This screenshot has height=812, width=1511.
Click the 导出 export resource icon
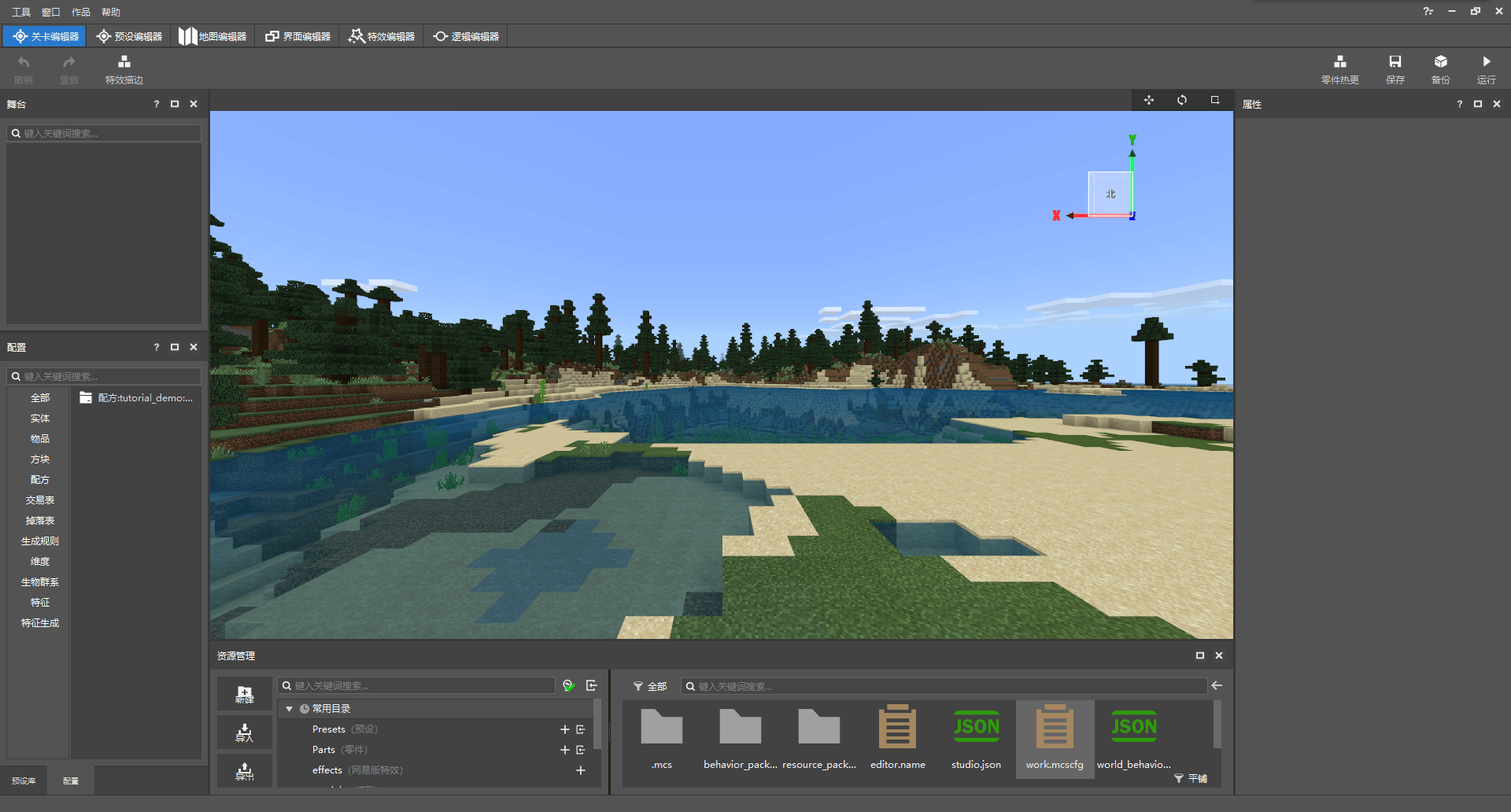point(245,771)
